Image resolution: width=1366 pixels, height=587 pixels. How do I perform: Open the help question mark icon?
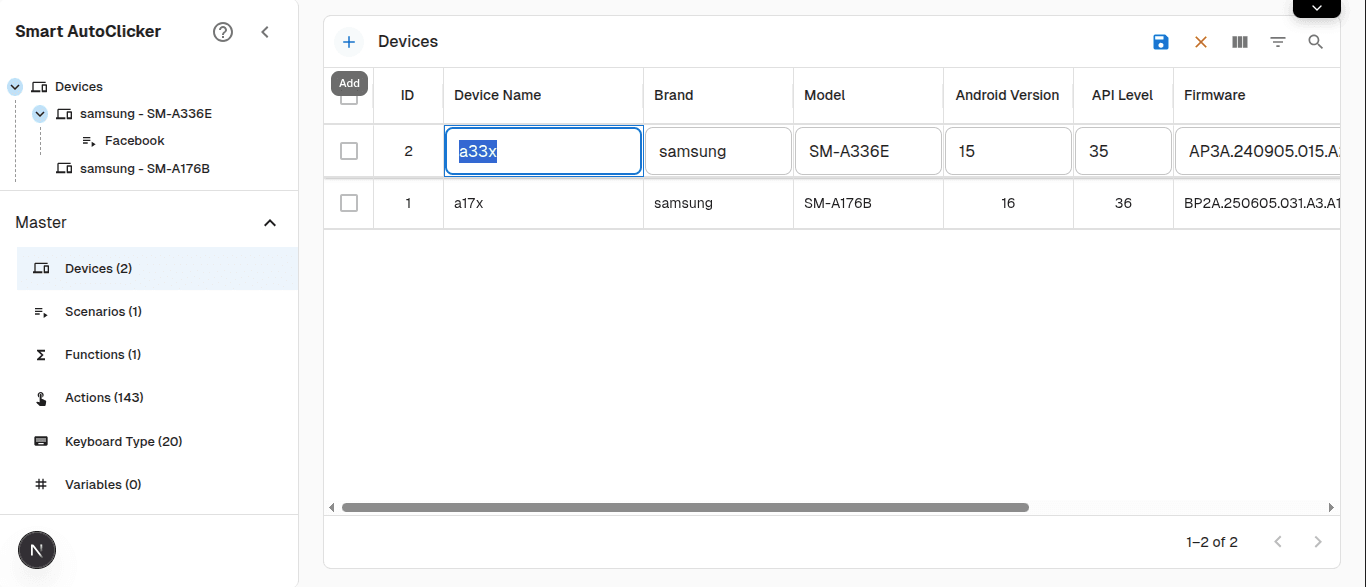[223, 32]
